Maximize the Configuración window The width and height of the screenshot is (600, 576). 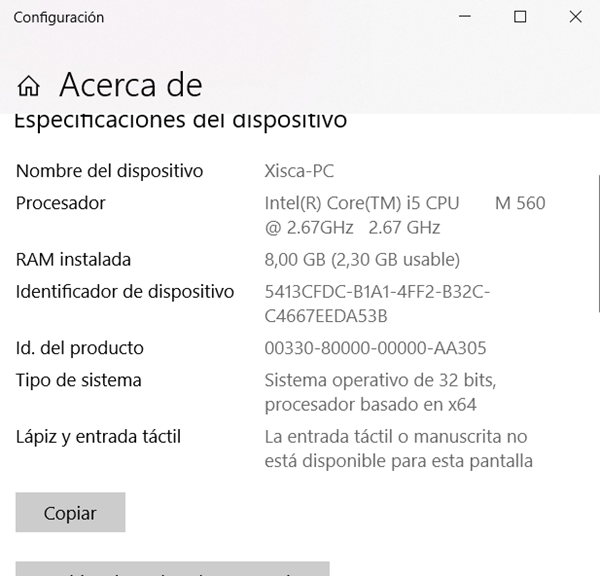pyautogui.click(x=520, y=17)
